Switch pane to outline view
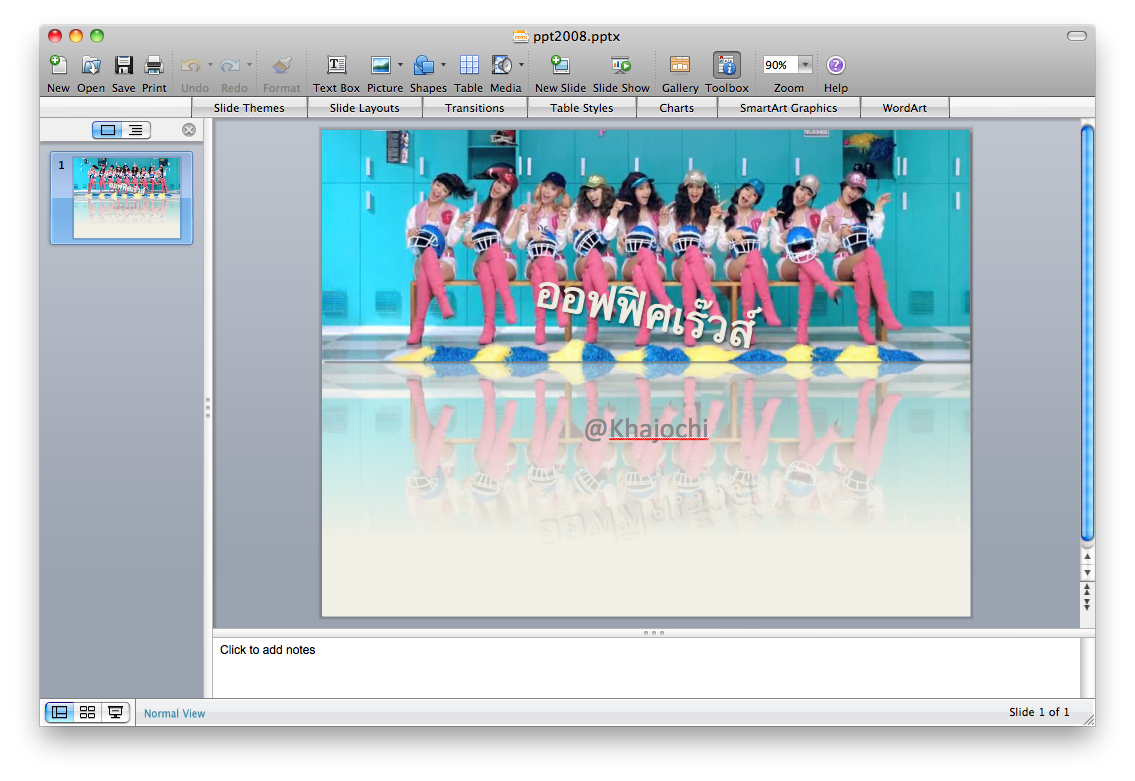Screen dimensions: 1135x781 click(x=136, y=130)
